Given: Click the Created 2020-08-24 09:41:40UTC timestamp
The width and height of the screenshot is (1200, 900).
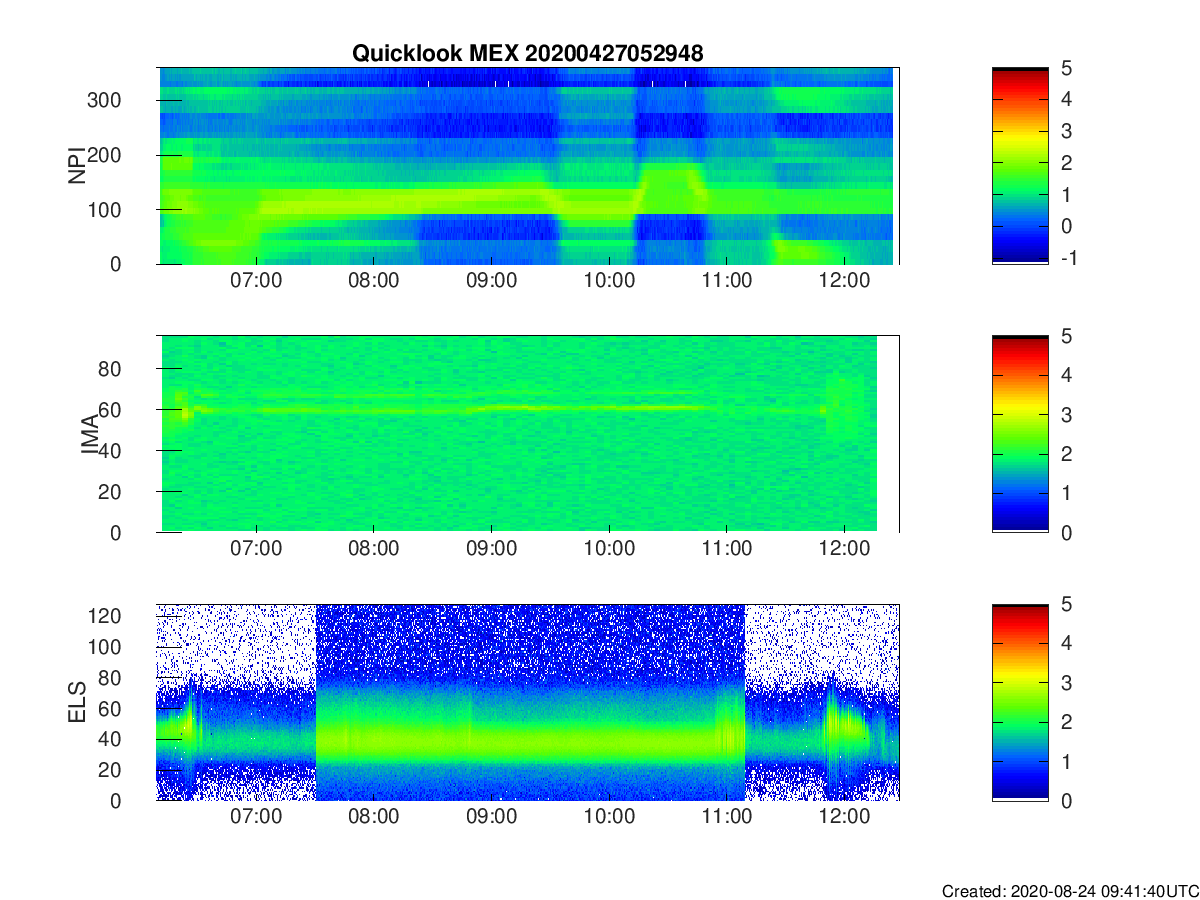Looking at the screenshot, I should [x=1070, y=891].
